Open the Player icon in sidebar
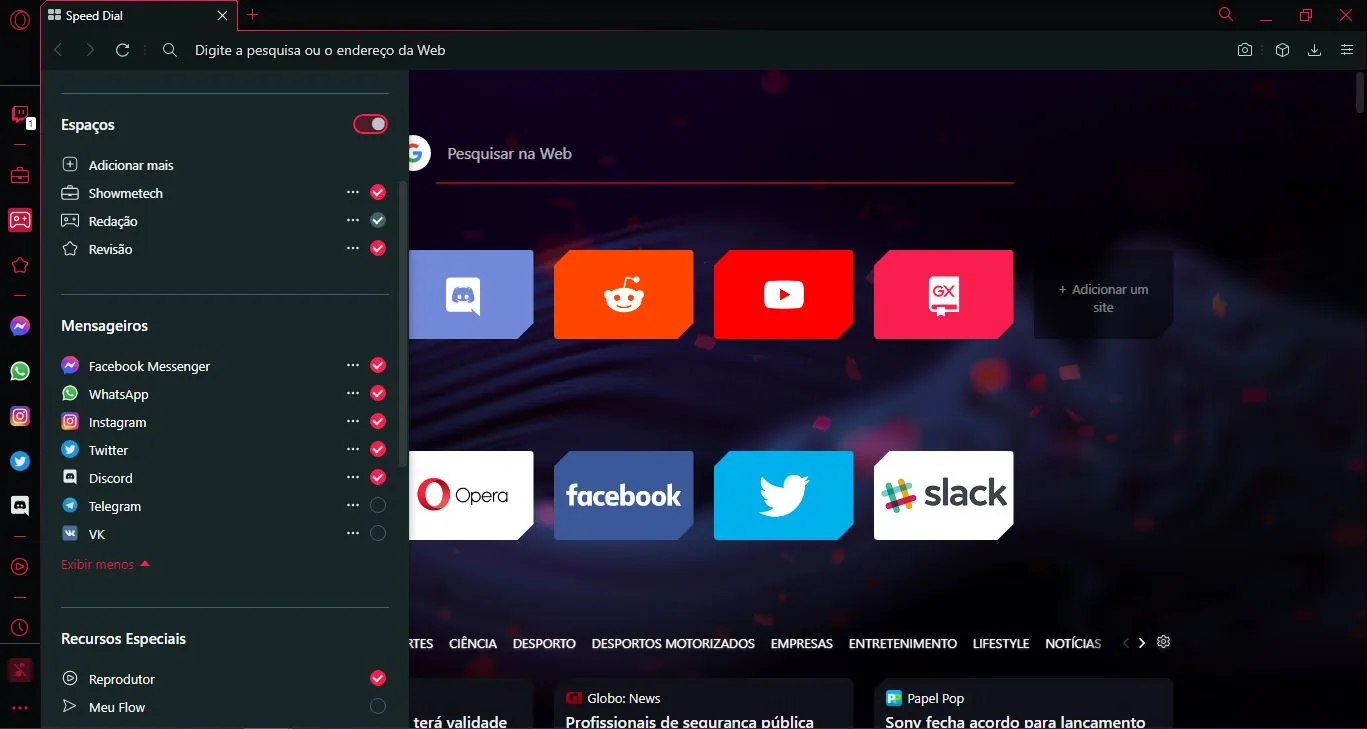The image size is (1367, 729). (x=20, y=567)
